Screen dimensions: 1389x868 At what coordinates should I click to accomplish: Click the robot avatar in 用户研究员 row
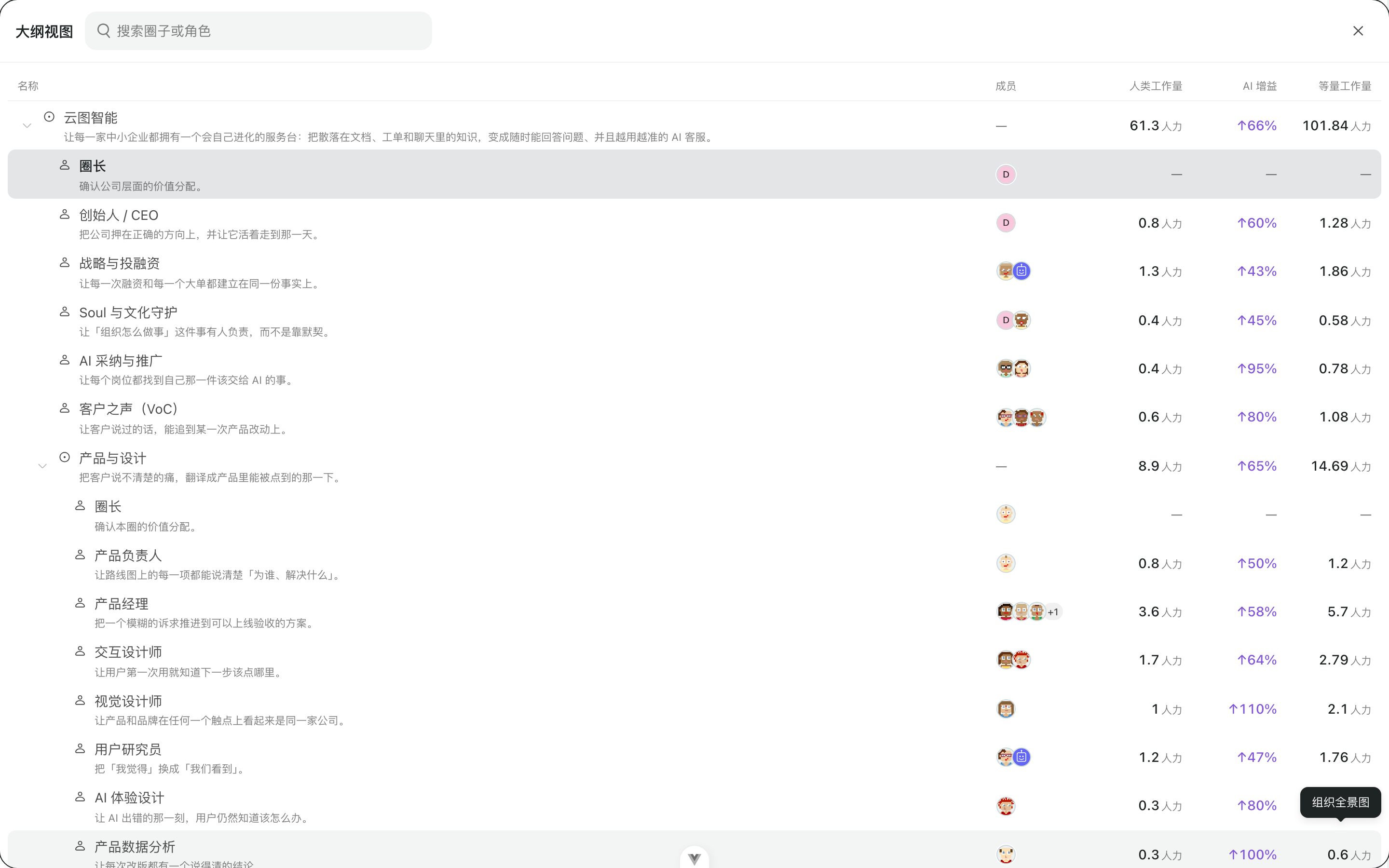point(1021,757)
